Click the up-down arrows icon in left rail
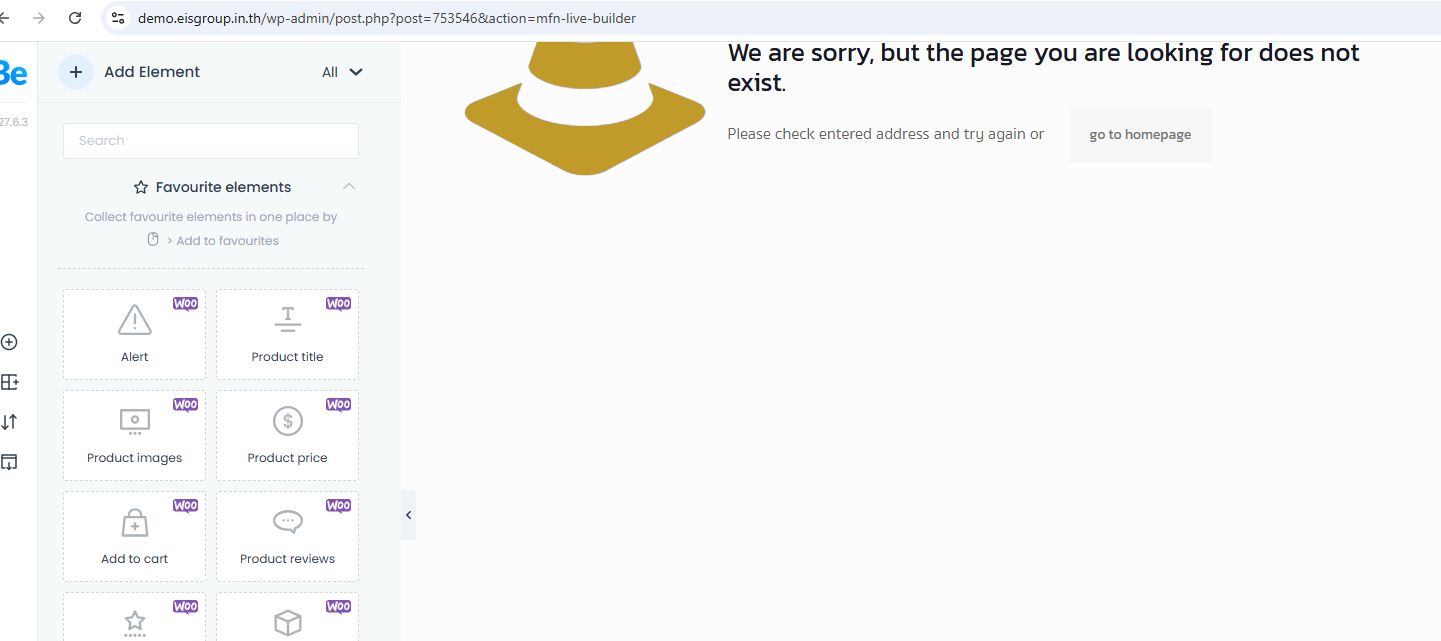The height and width of the screenshot is (641, 1441). pyautogui.click(x=9, y=422)
